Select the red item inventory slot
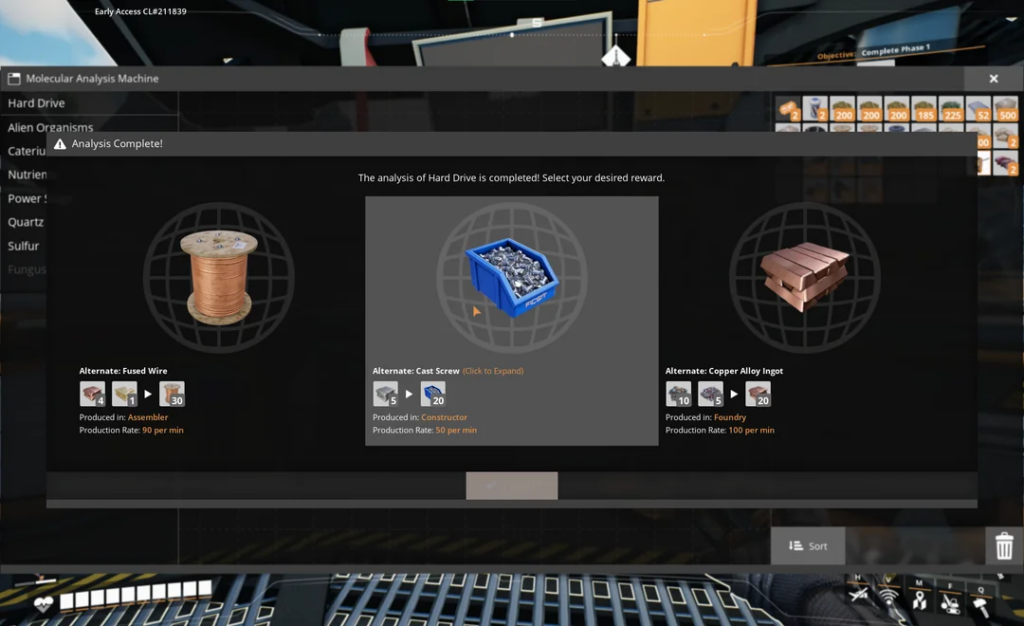The image size is (1024, 626). pos(1006,163)
